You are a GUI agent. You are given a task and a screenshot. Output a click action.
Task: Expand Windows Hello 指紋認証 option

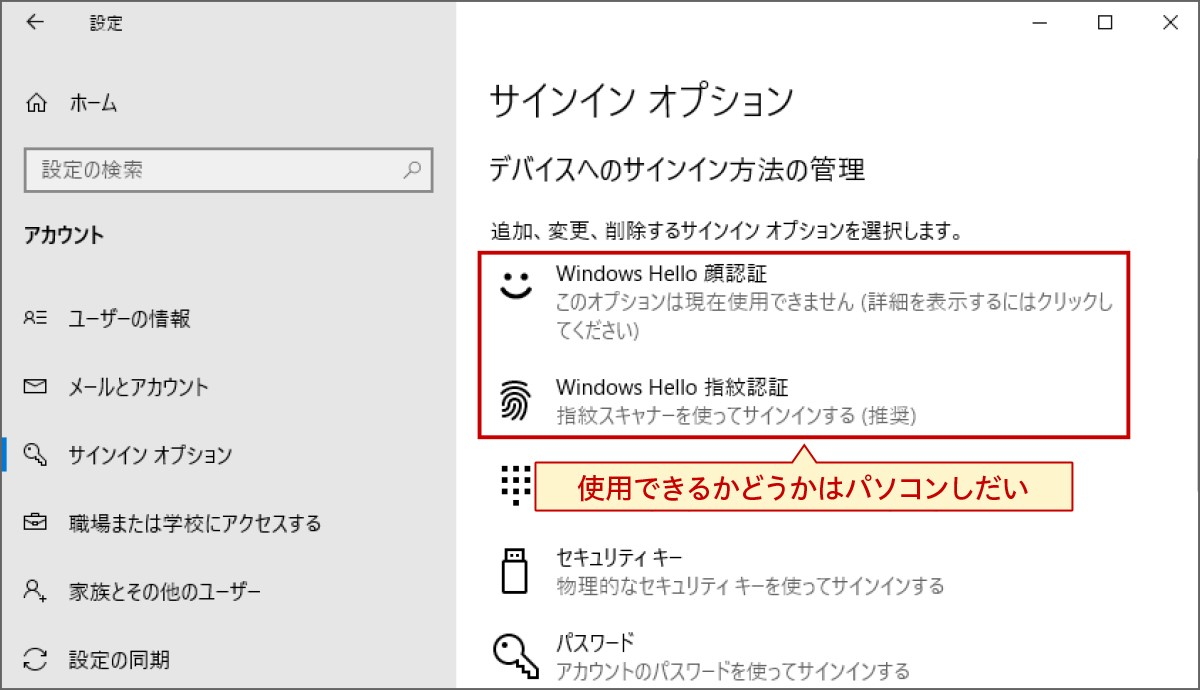(x=805, y=400)
